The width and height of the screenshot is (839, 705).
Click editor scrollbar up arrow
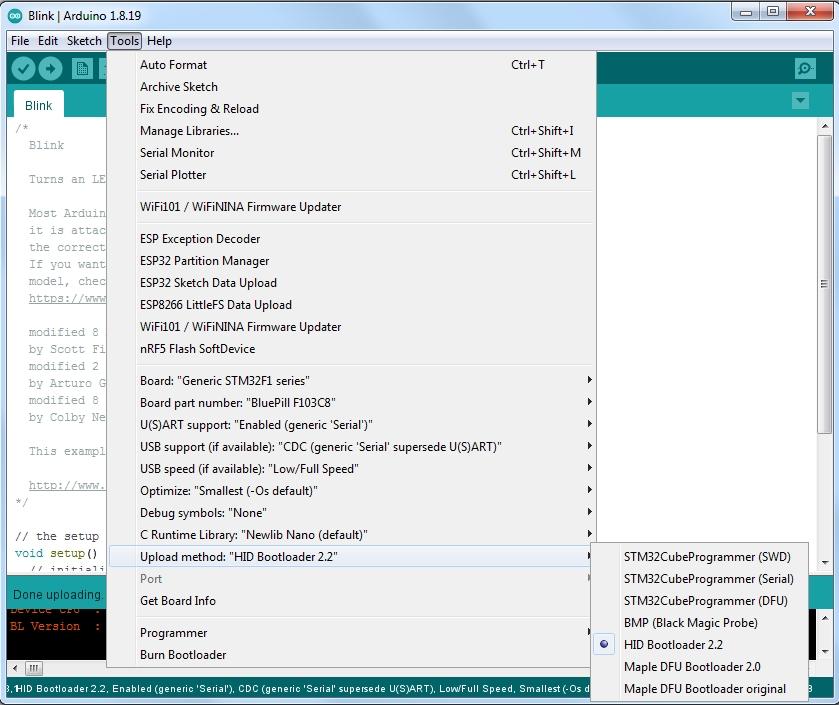tap(825, 126)
